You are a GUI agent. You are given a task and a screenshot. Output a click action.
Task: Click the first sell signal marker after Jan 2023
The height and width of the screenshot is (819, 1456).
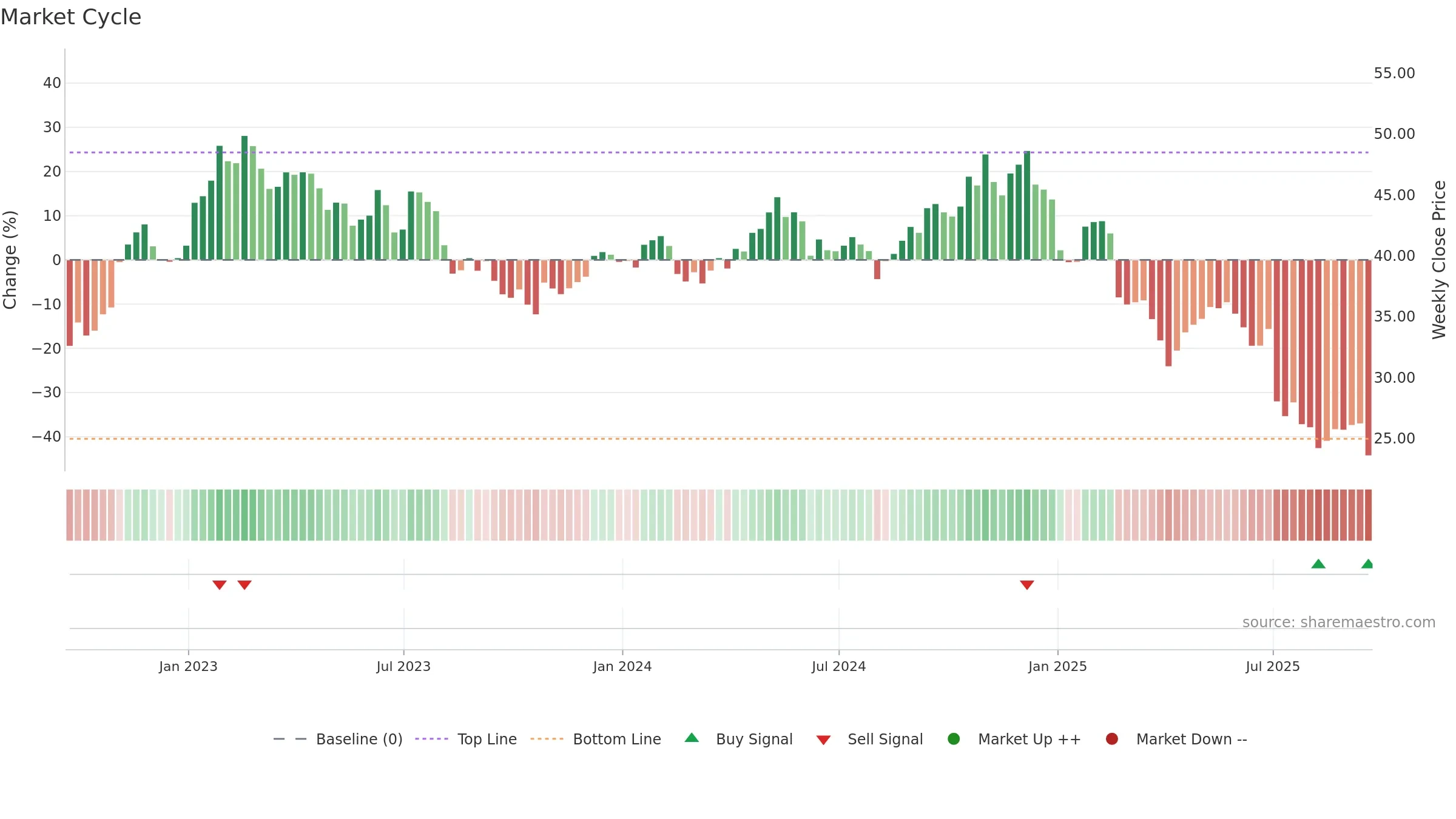[x=220, y=585]
